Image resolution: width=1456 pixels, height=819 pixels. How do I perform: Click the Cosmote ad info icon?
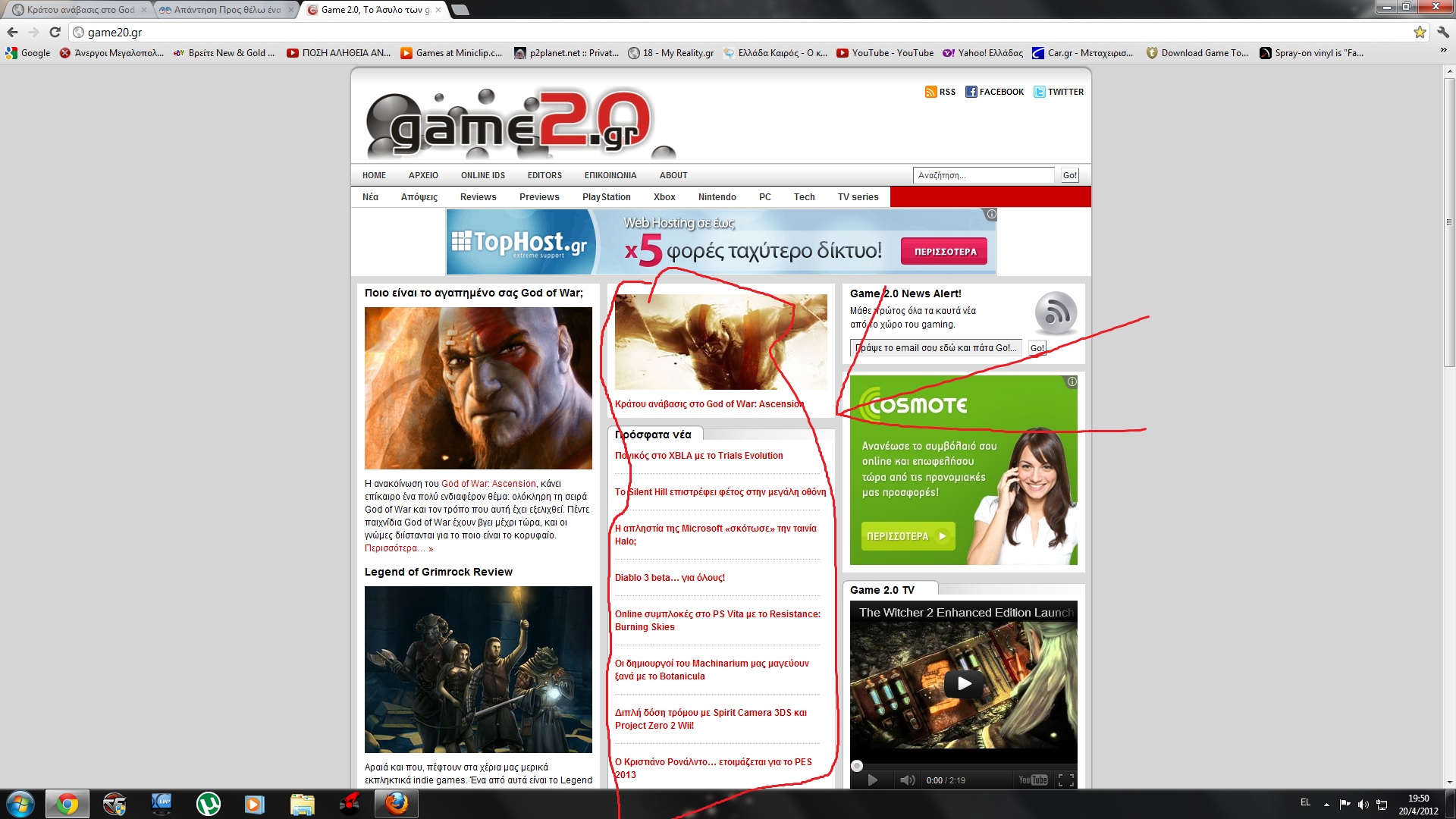(1072, 381)
